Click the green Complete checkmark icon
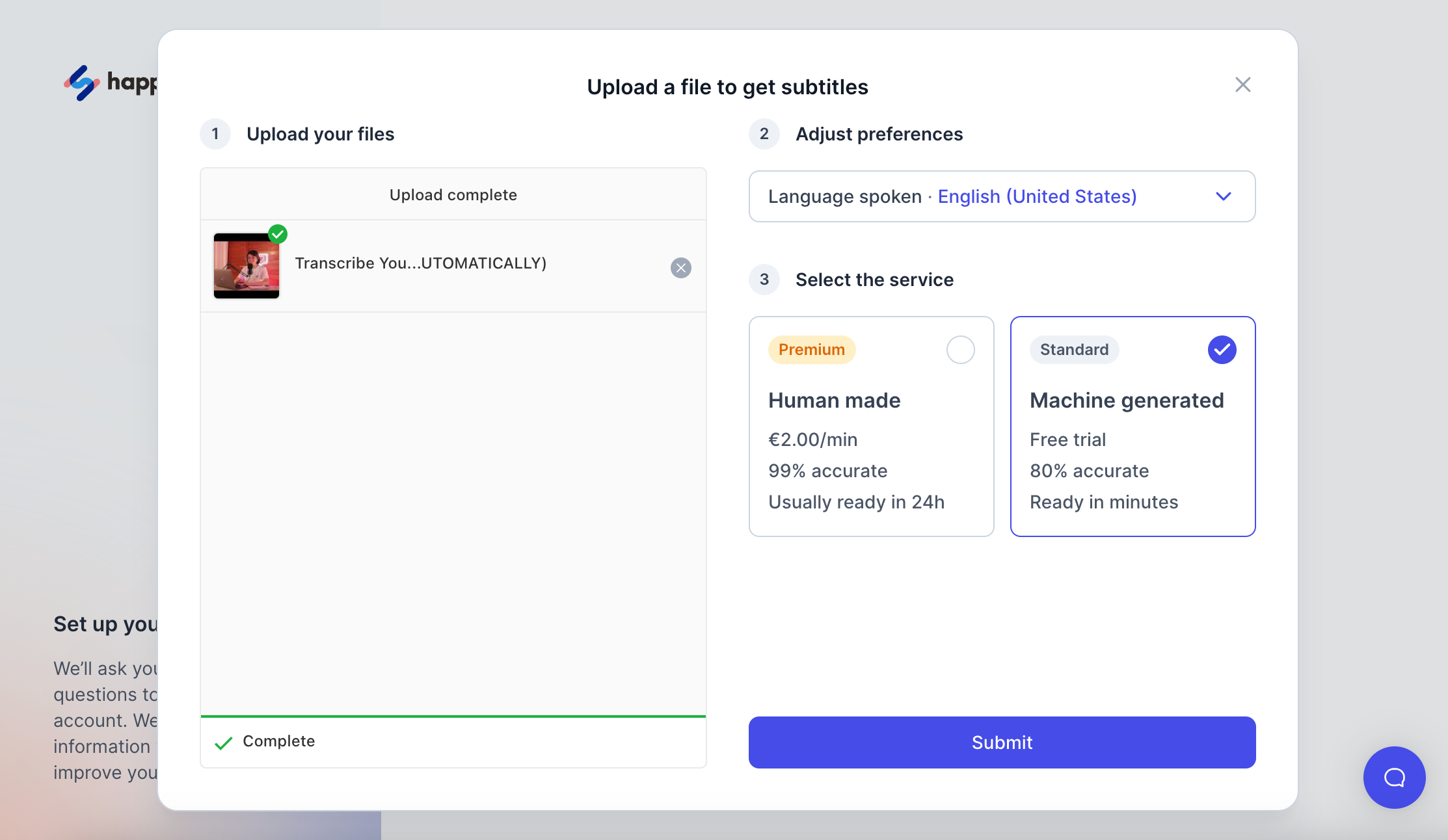 [223, 742]
